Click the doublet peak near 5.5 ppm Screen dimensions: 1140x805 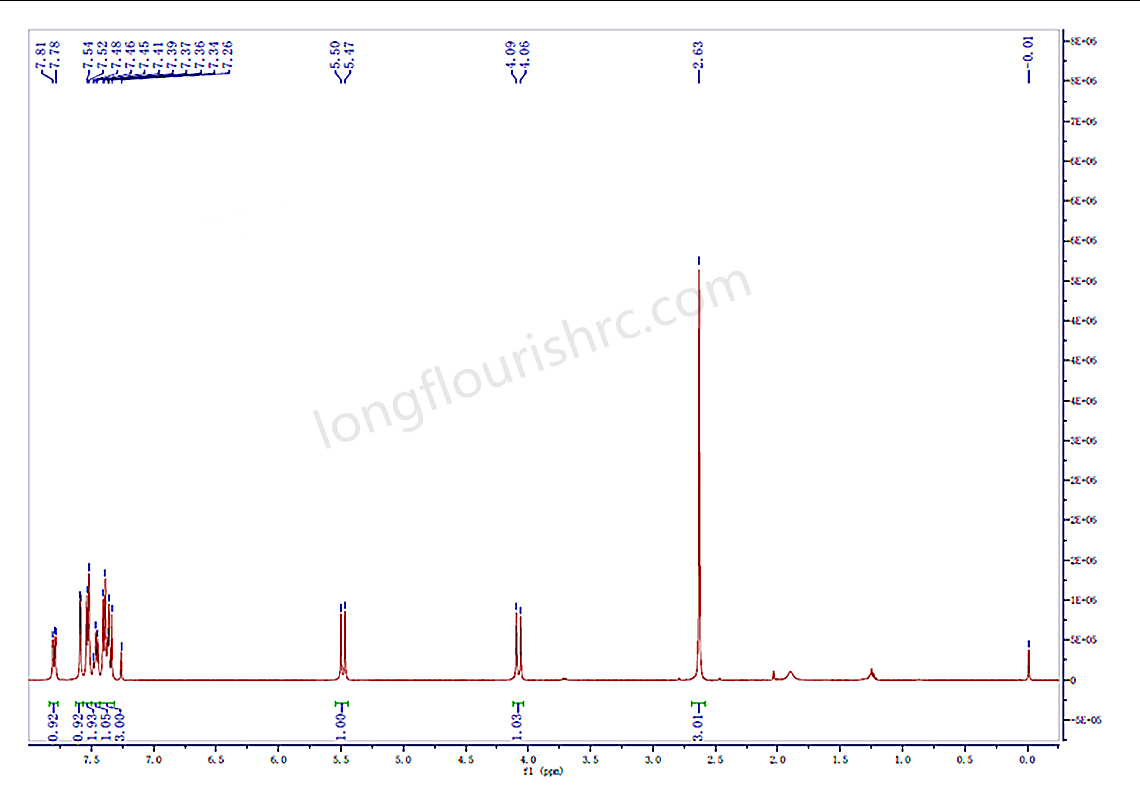(x=343, y=640)
